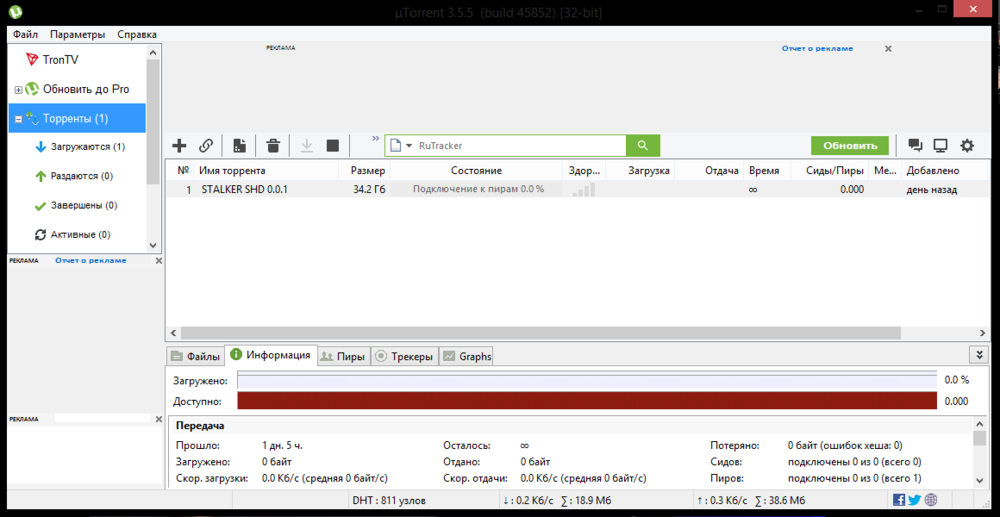
Task: Click the green Обновить button
Action: coord(849,145)
